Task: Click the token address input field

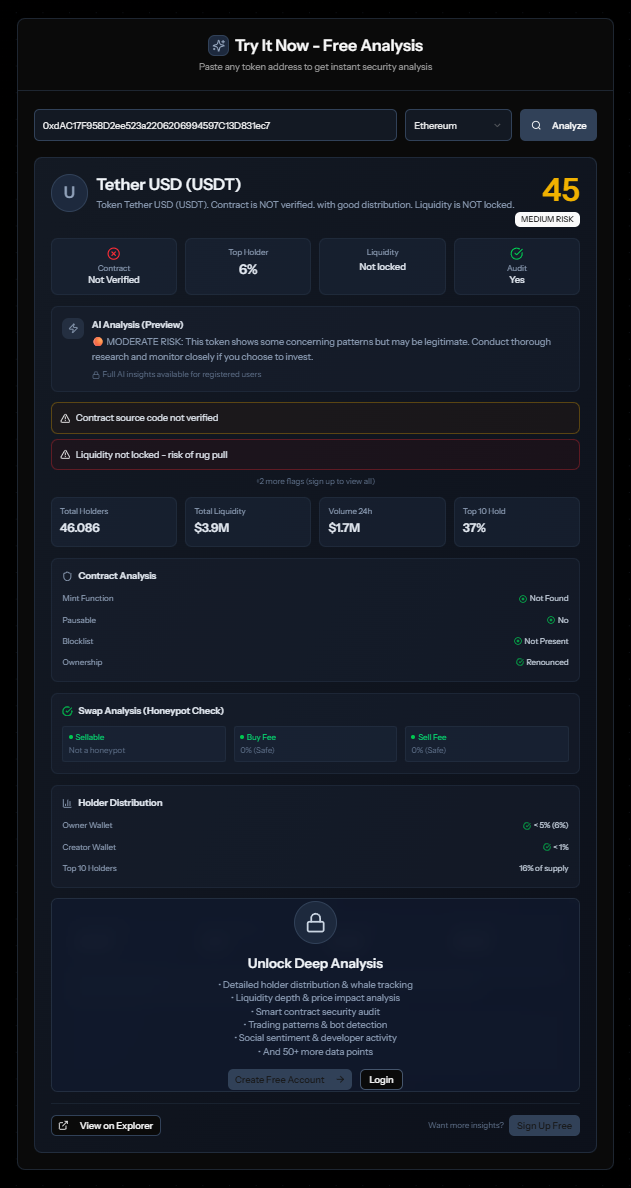Action: (215, 126)
